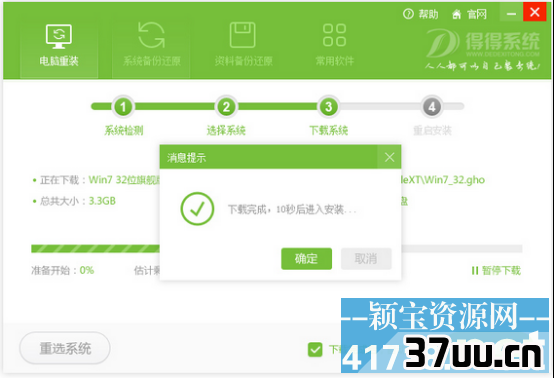Click step 1 circle 系统检测

click(123, 107)
